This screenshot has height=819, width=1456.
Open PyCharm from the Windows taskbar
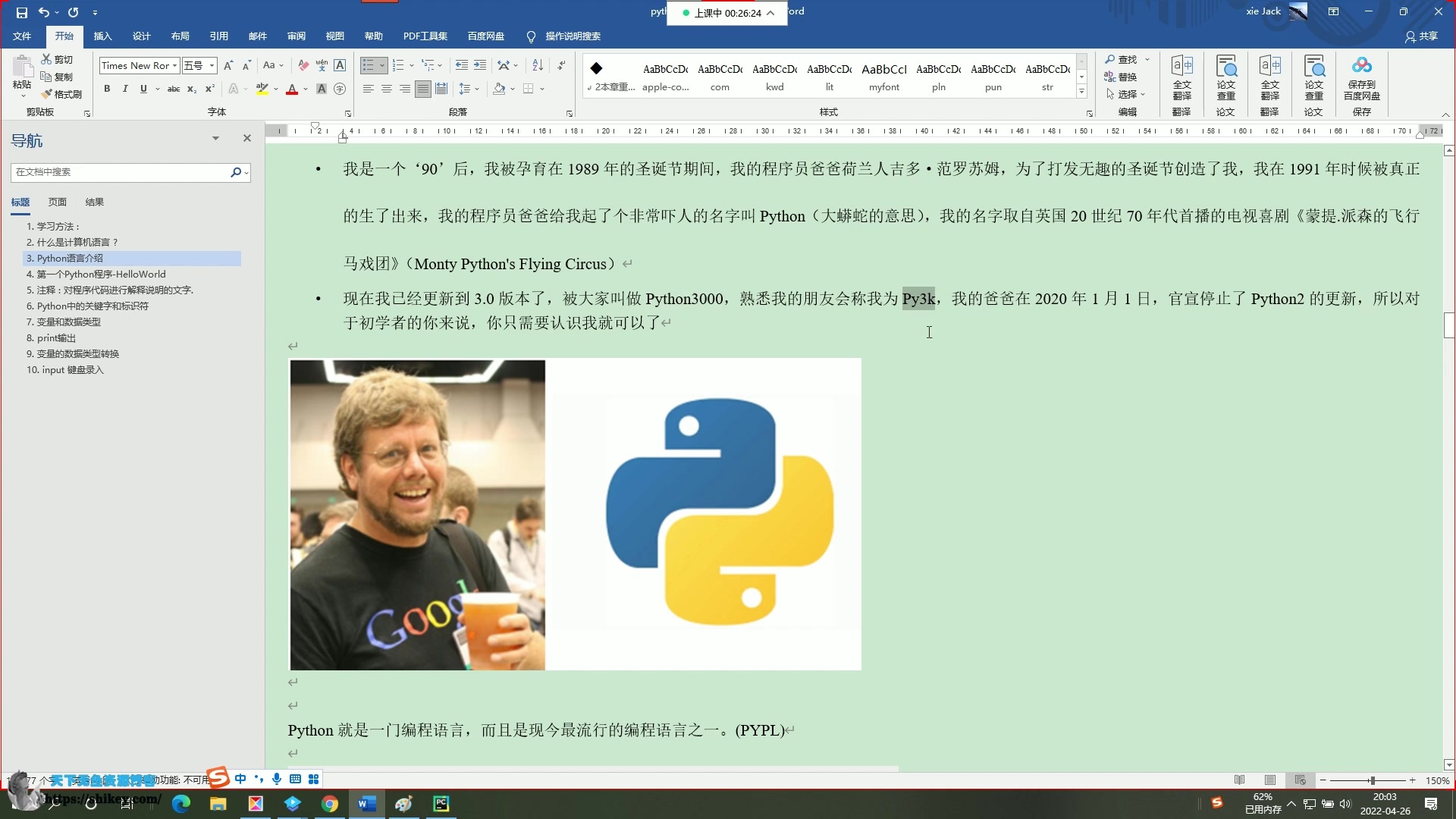tap(441, 804)
